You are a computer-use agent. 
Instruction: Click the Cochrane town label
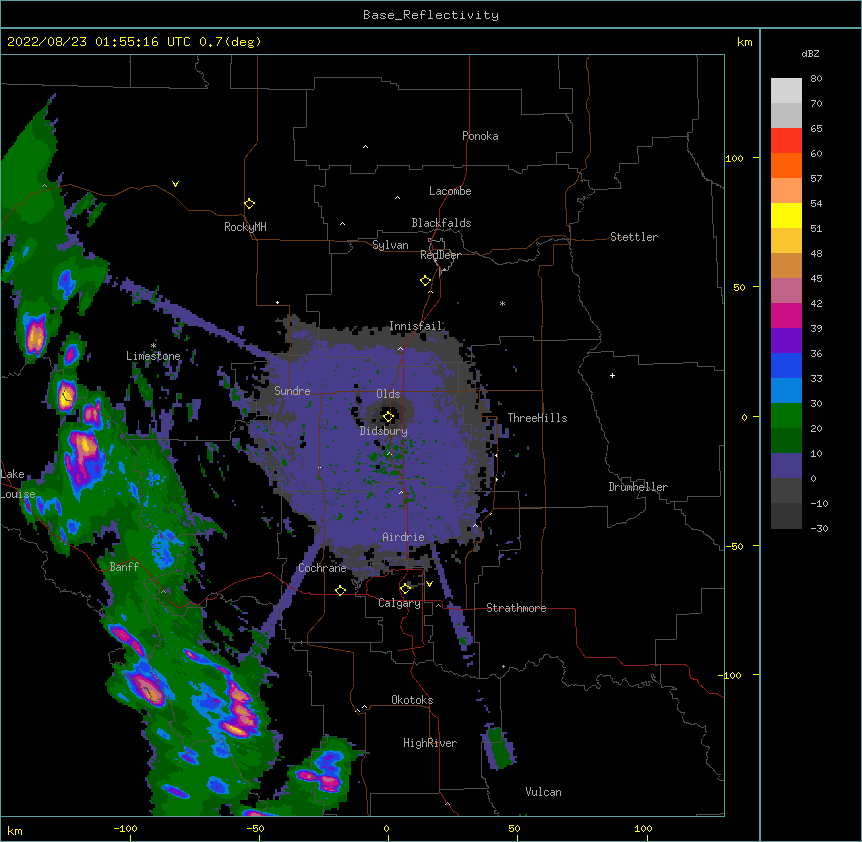(x=323, y=568)
